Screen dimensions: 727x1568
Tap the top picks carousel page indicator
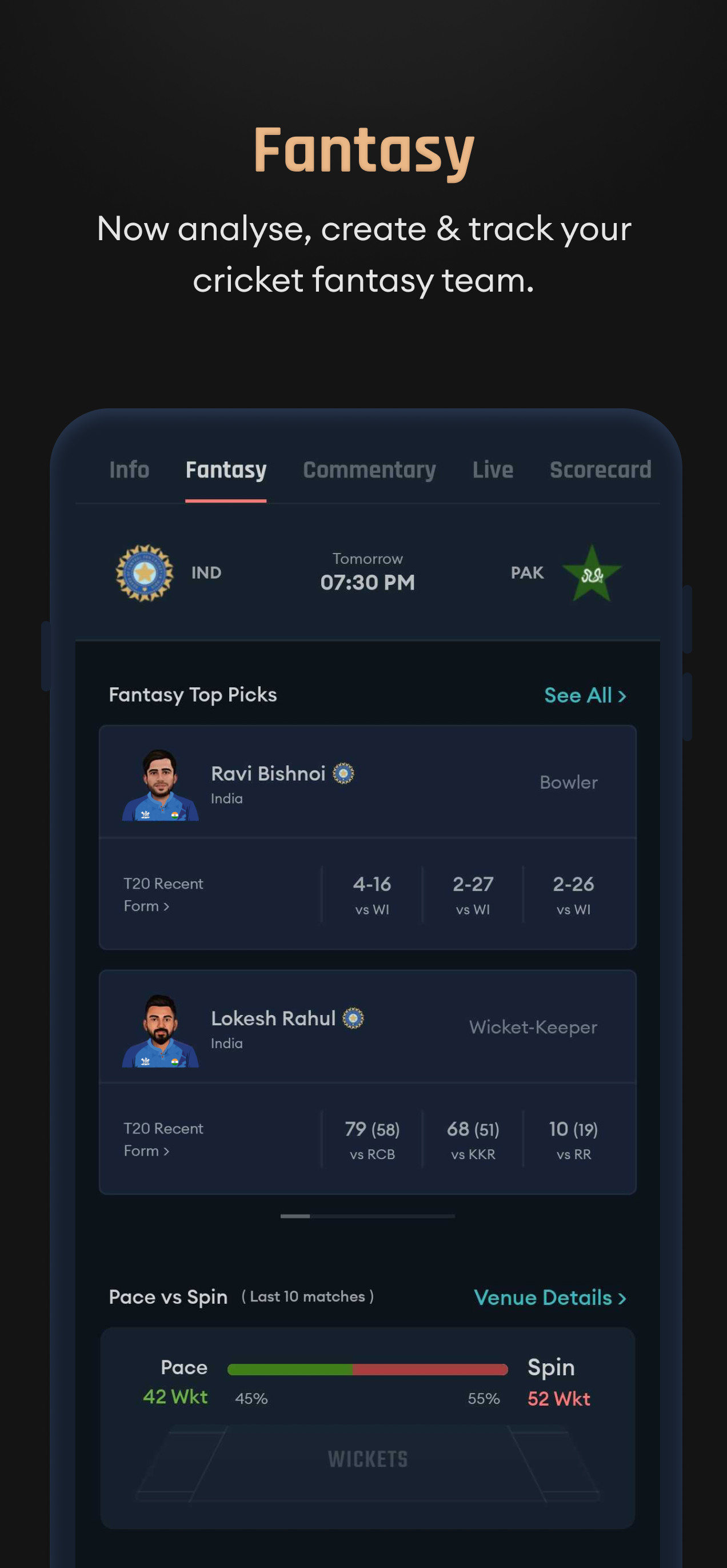click(368, 1216)
